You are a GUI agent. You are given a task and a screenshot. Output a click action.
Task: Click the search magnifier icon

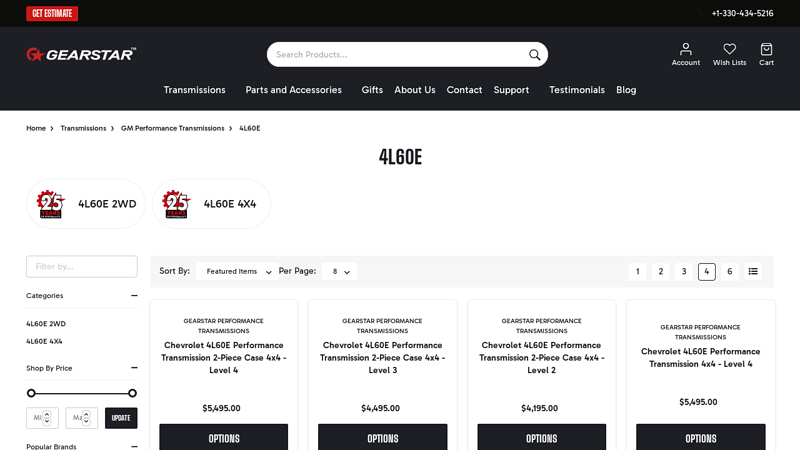click(534, 55)
